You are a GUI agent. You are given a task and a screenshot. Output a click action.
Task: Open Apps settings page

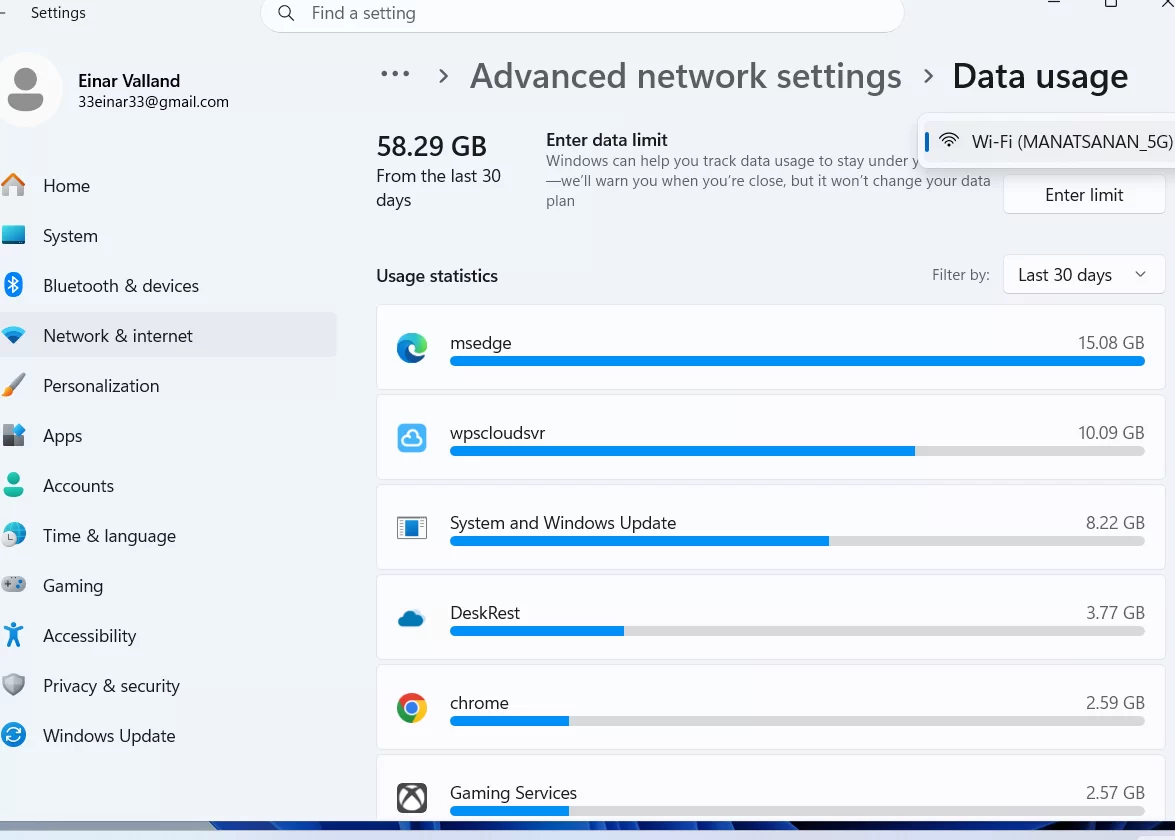pyautogui.click(x=169, y=435)
